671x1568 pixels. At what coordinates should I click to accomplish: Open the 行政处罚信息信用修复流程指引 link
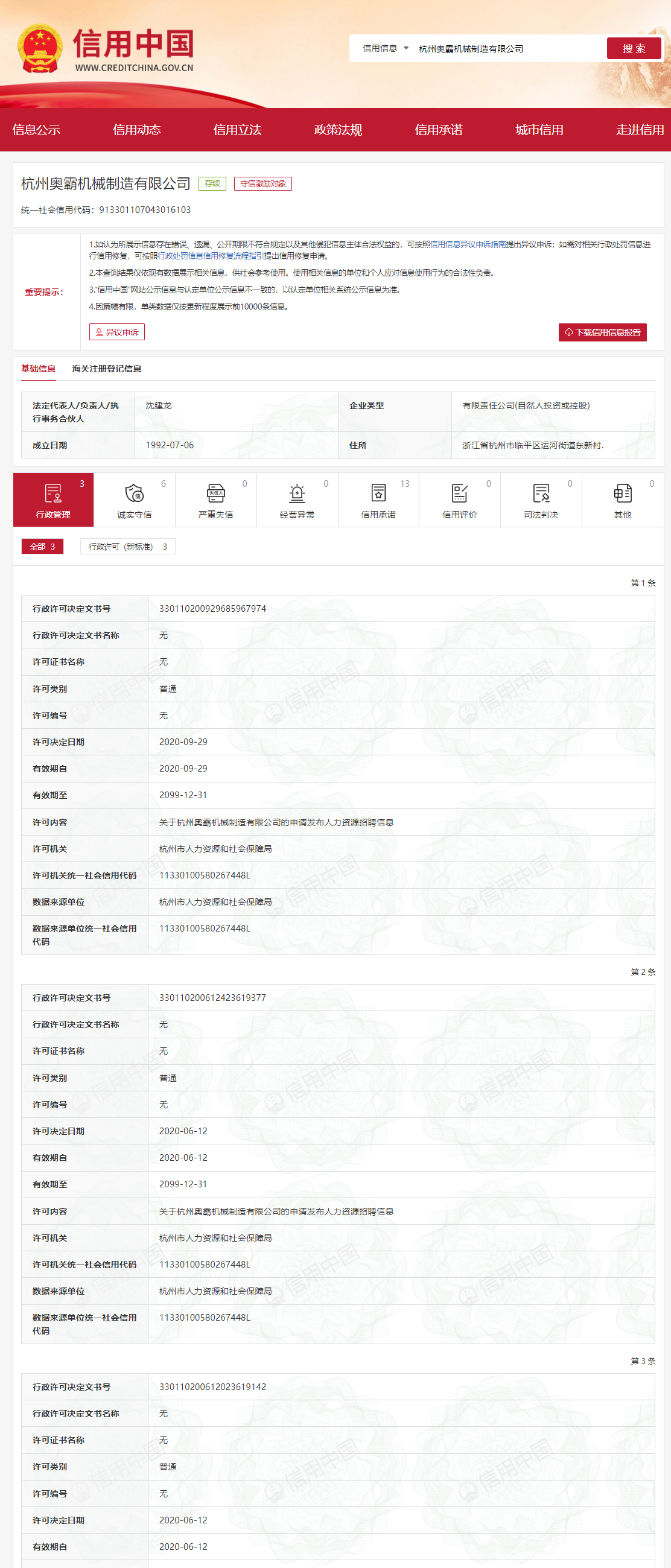(211, 256)
